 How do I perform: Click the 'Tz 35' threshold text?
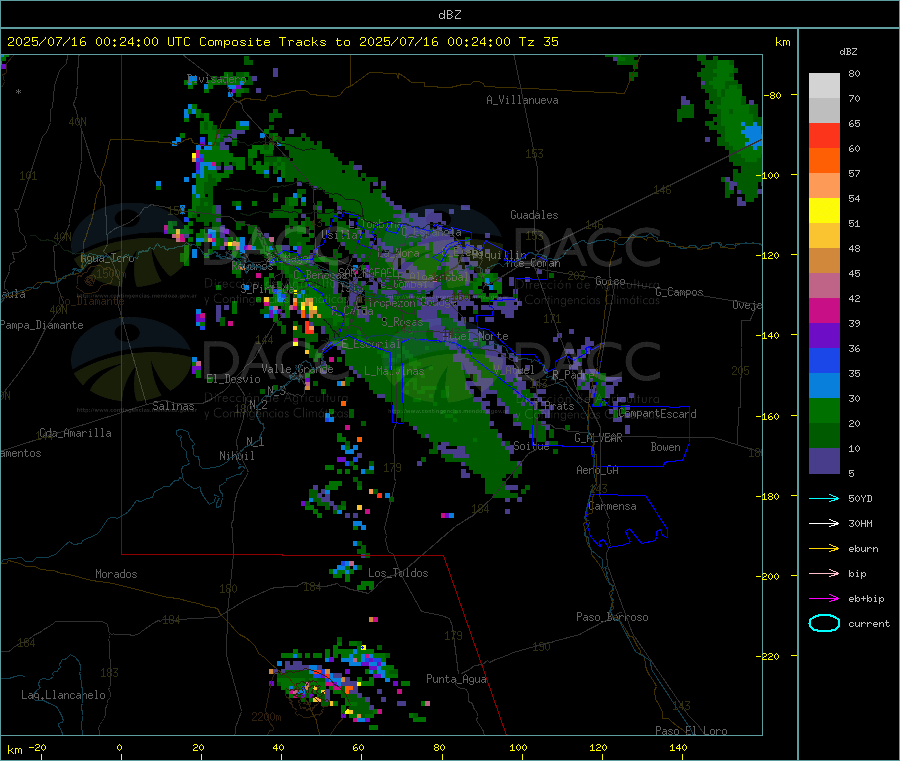point(539,41)
